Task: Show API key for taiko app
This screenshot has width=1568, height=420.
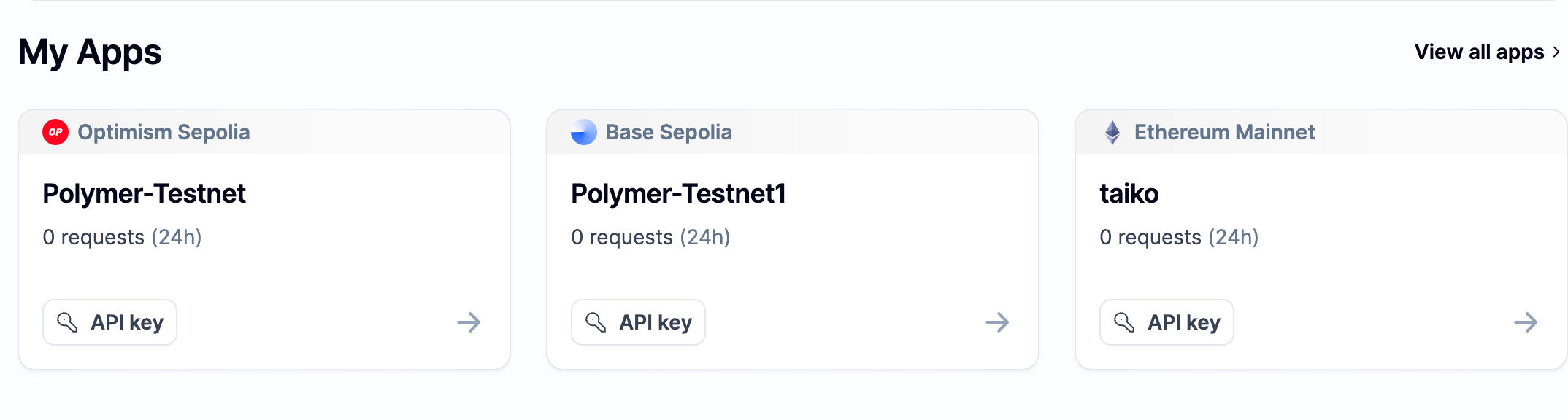Action: (x=1167, y=322)
